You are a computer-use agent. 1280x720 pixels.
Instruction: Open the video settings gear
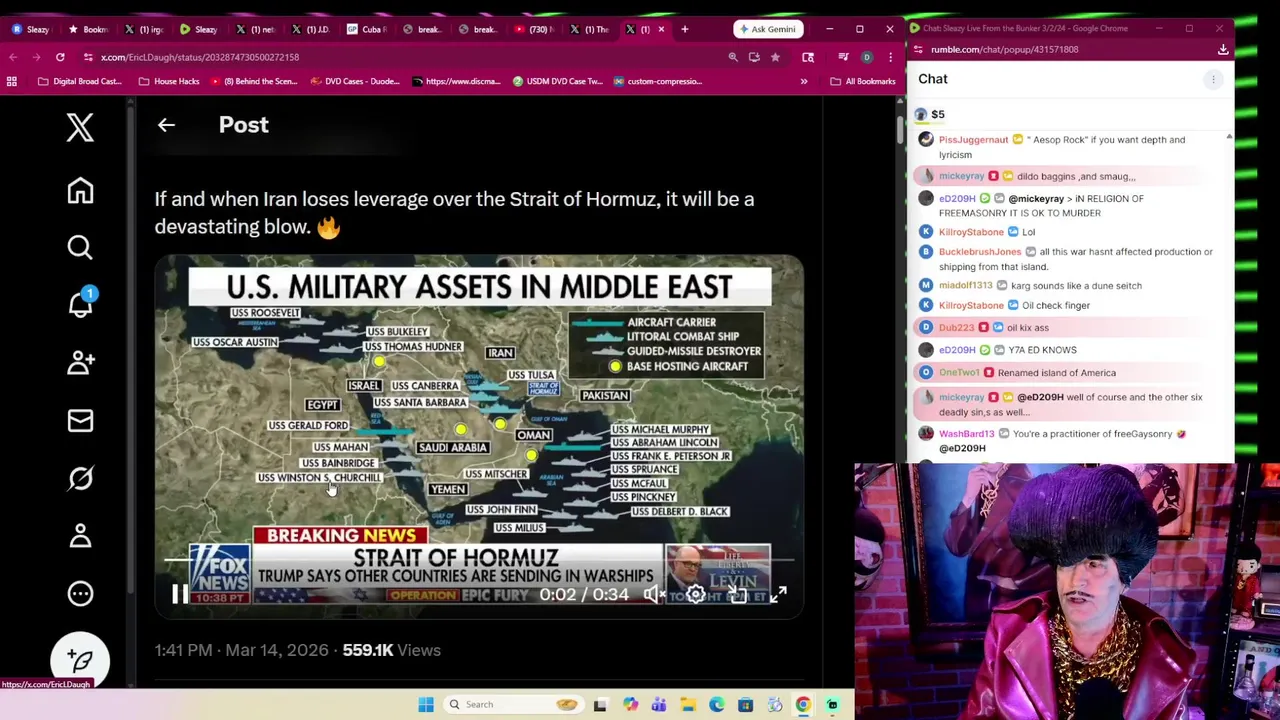[695, 594]
